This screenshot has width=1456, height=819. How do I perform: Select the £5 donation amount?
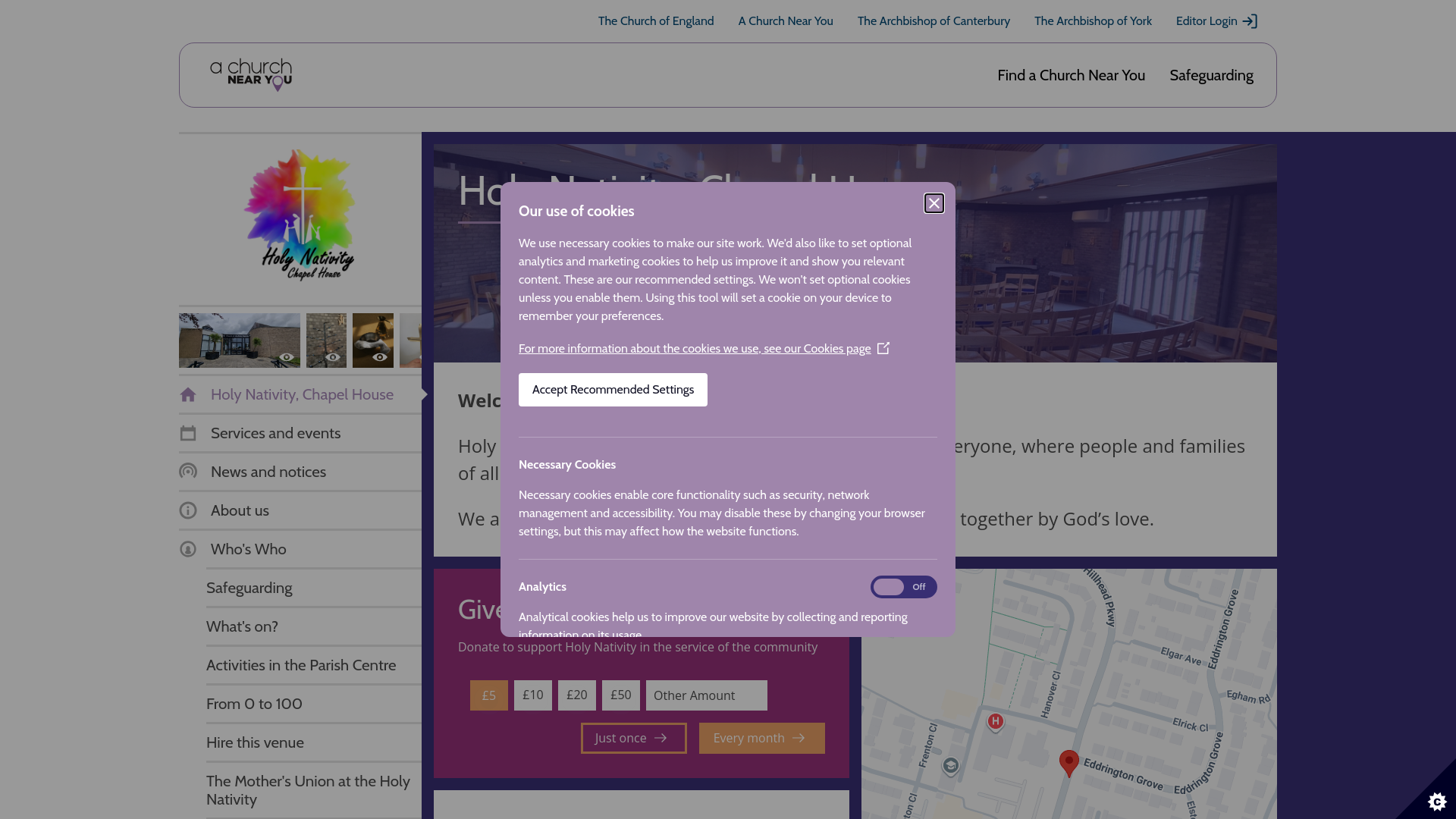(489, 695)
